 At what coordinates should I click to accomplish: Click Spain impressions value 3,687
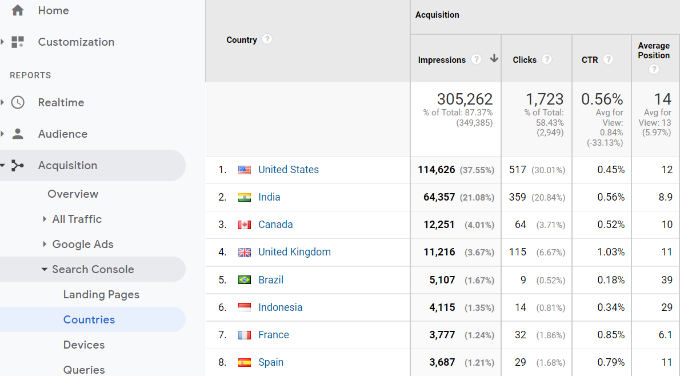[442, 362]
